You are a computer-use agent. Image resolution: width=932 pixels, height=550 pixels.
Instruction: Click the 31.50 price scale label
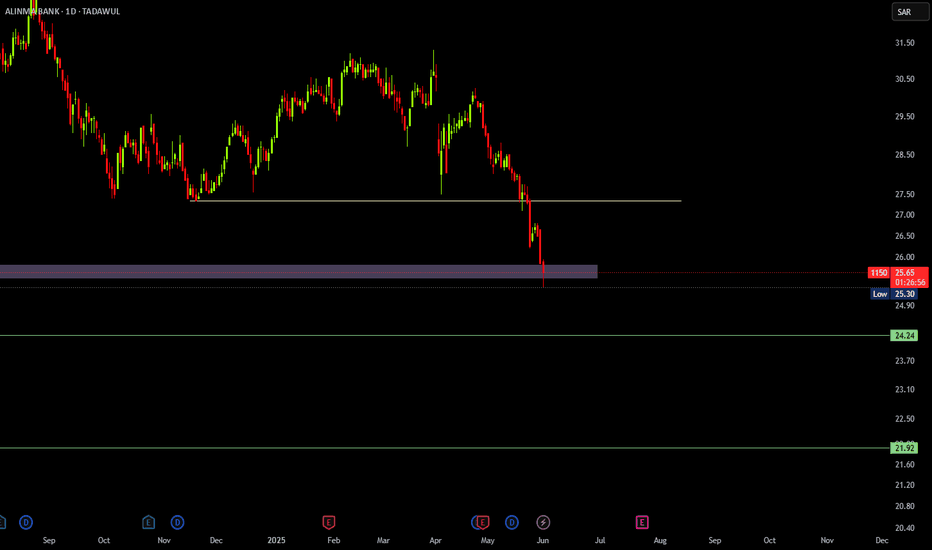tap(905, 43)
